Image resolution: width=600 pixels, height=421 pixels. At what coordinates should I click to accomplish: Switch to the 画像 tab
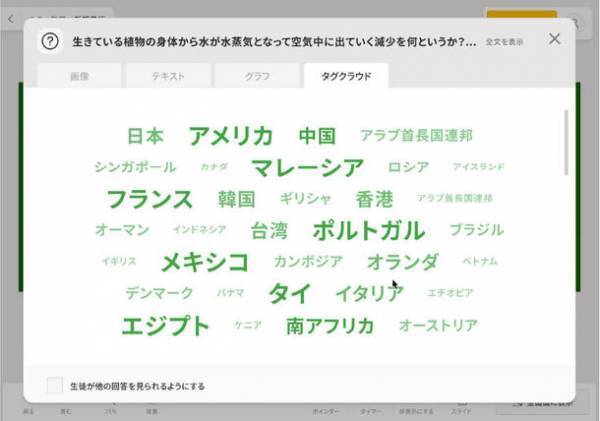[x=80, y=76]
